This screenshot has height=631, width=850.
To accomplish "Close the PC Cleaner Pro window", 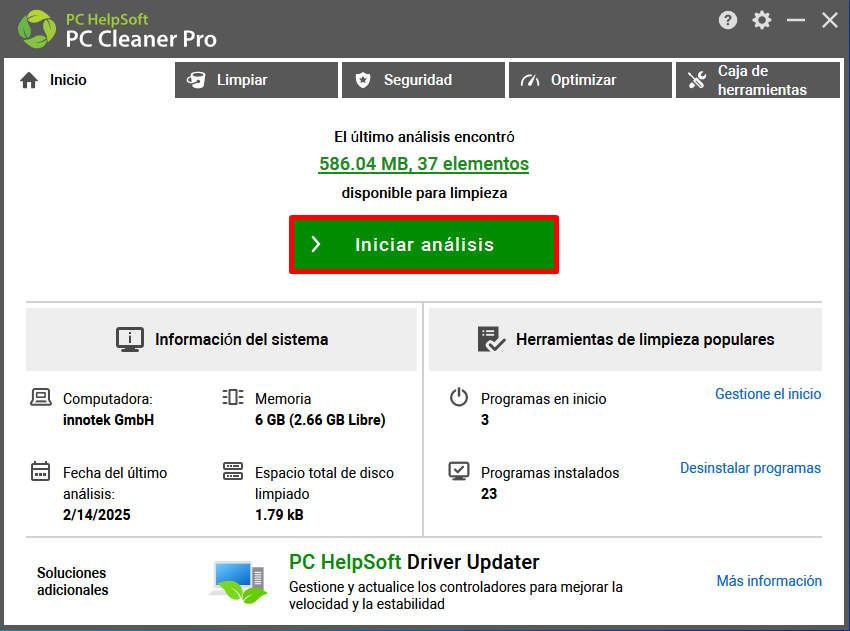I will [829, 21].
